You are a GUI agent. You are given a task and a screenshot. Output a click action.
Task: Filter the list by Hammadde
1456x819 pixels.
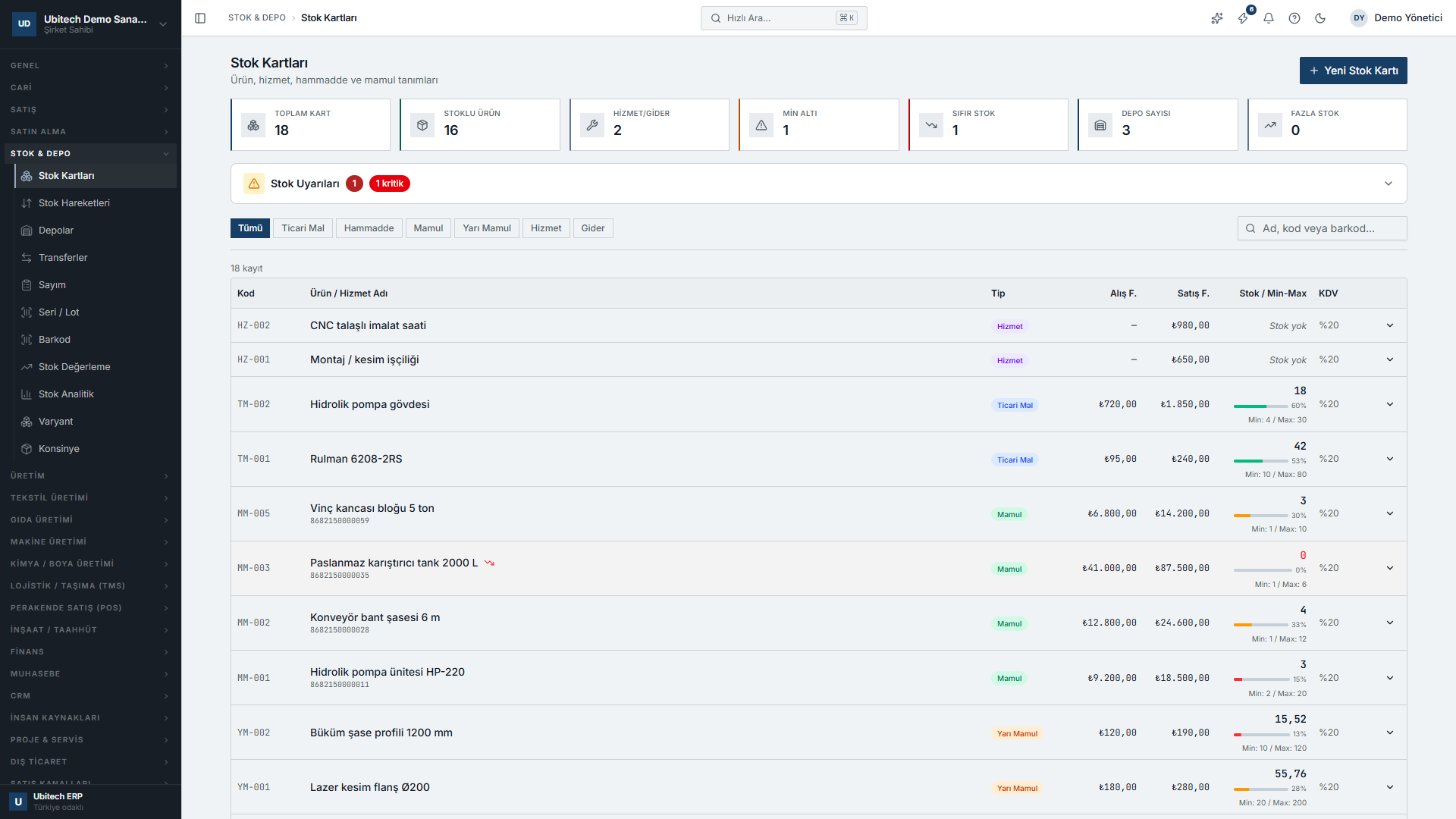point(369,228)
